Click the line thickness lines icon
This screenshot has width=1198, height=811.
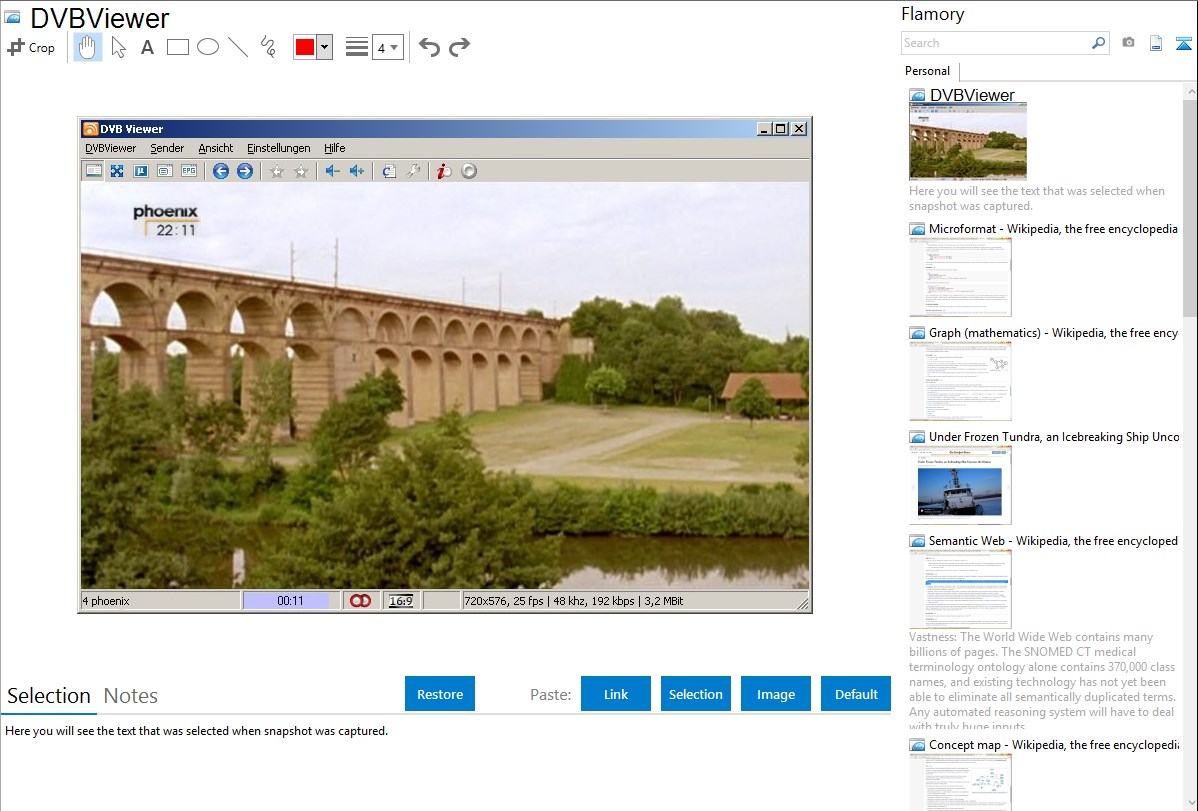click(x=357, y=47)
